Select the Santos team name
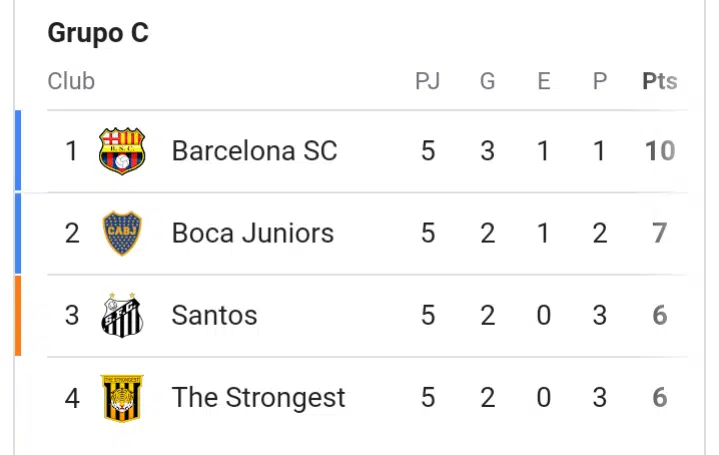 point(214,315)
